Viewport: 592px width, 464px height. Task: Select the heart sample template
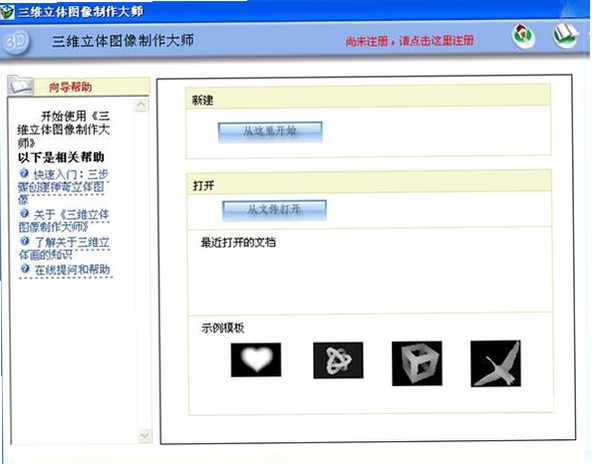(256, 359)
